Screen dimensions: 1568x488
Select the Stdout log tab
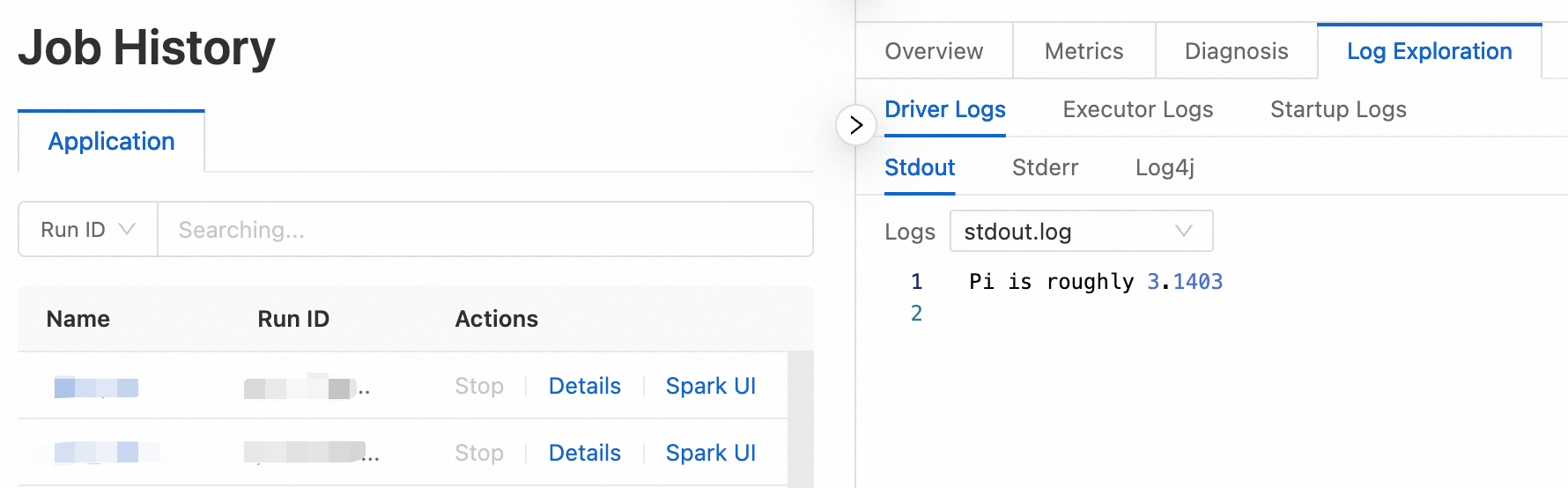pyautogui.click(x=920, y=167)
